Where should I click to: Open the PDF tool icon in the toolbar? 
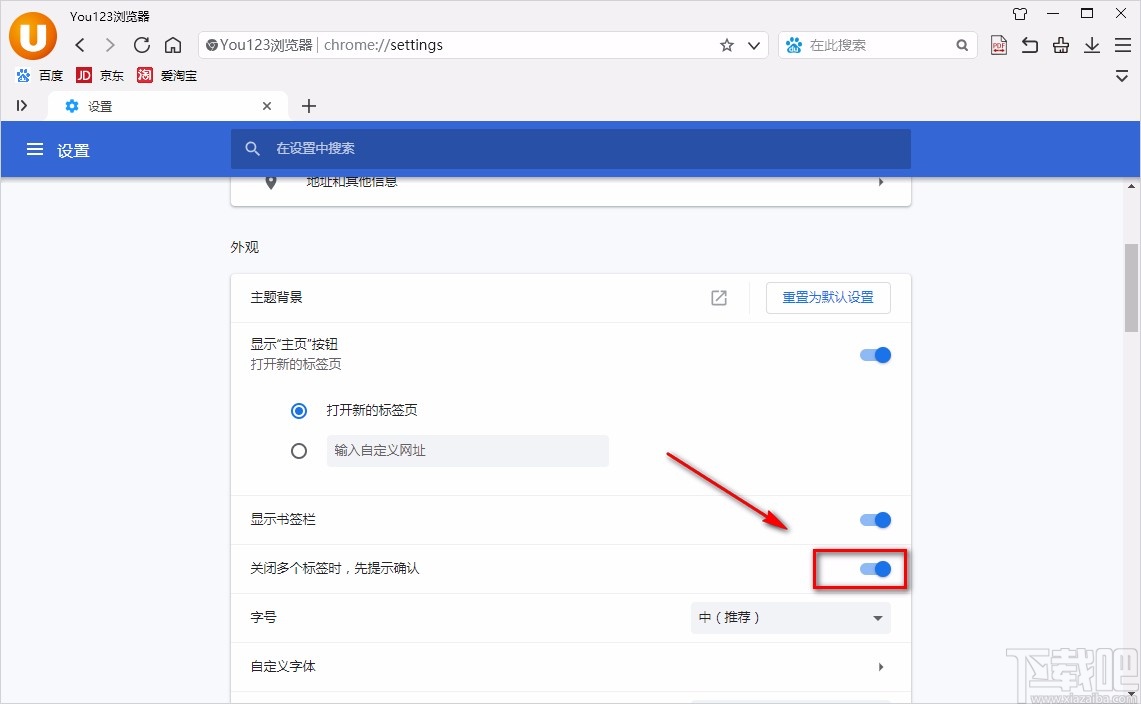click(x=998, y=45)
